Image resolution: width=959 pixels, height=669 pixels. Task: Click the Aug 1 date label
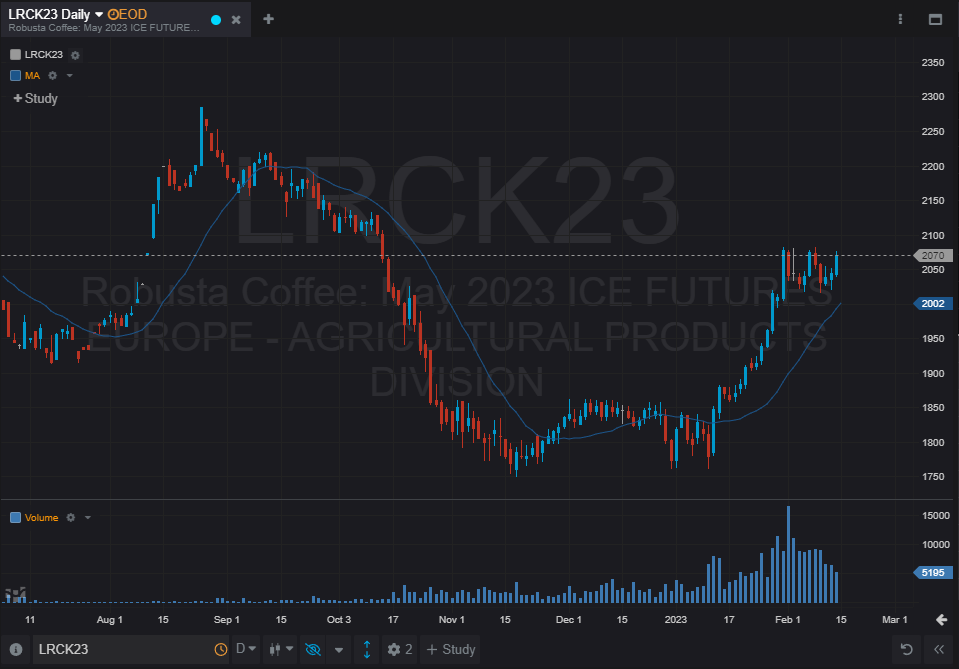click(109, 619)
